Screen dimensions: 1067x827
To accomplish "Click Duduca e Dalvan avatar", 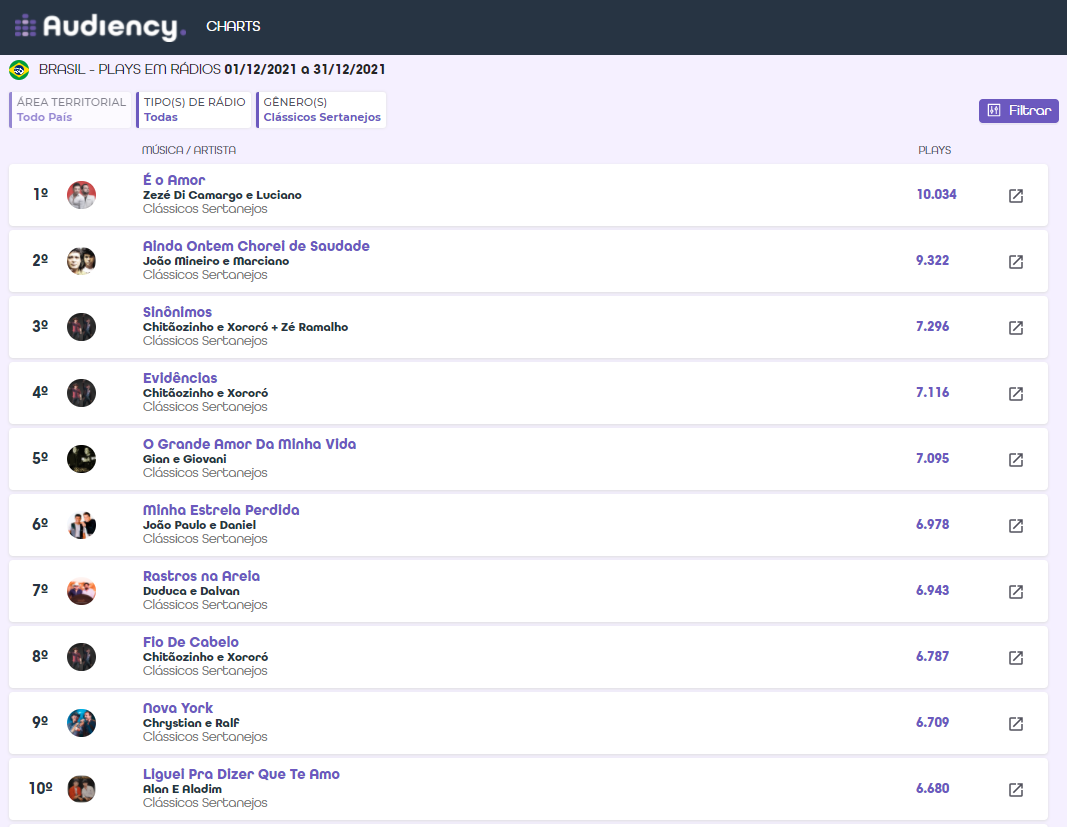I will click(81, 591).
